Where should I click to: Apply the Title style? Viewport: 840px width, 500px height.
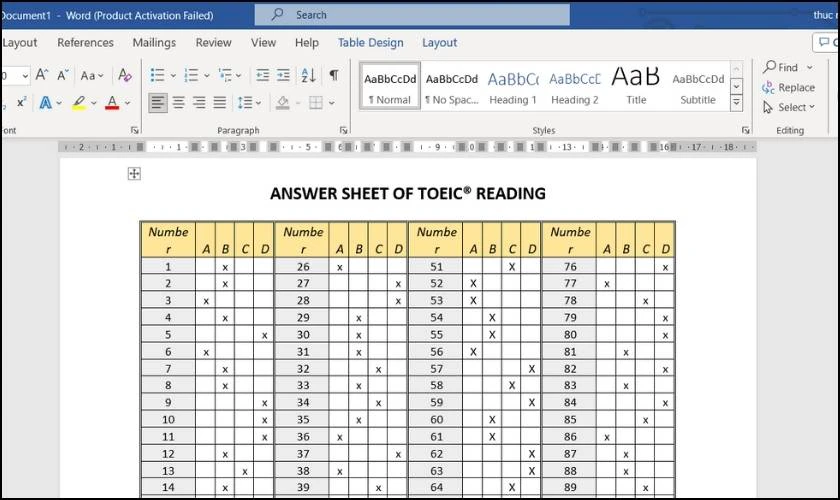(636, 87)
